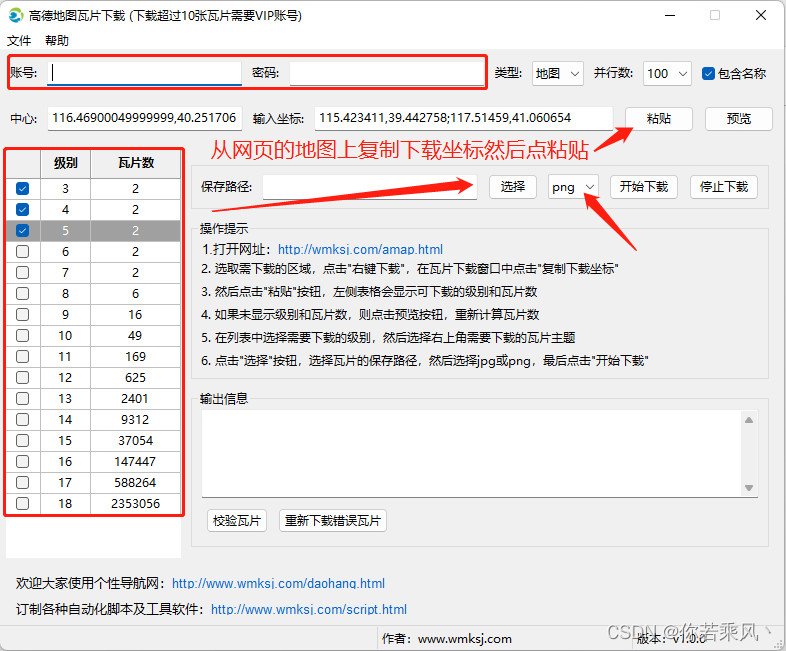Check the level 16 checkbox
The height and width of the screenshot is (651, 786).
pos(23,462)
